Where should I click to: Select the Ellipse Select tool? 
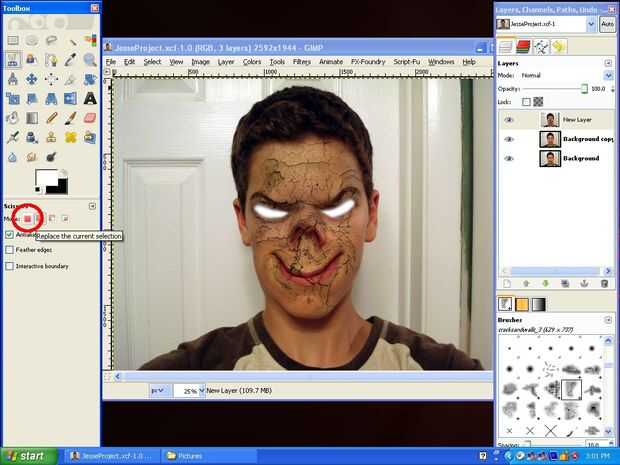pos(32,40)
